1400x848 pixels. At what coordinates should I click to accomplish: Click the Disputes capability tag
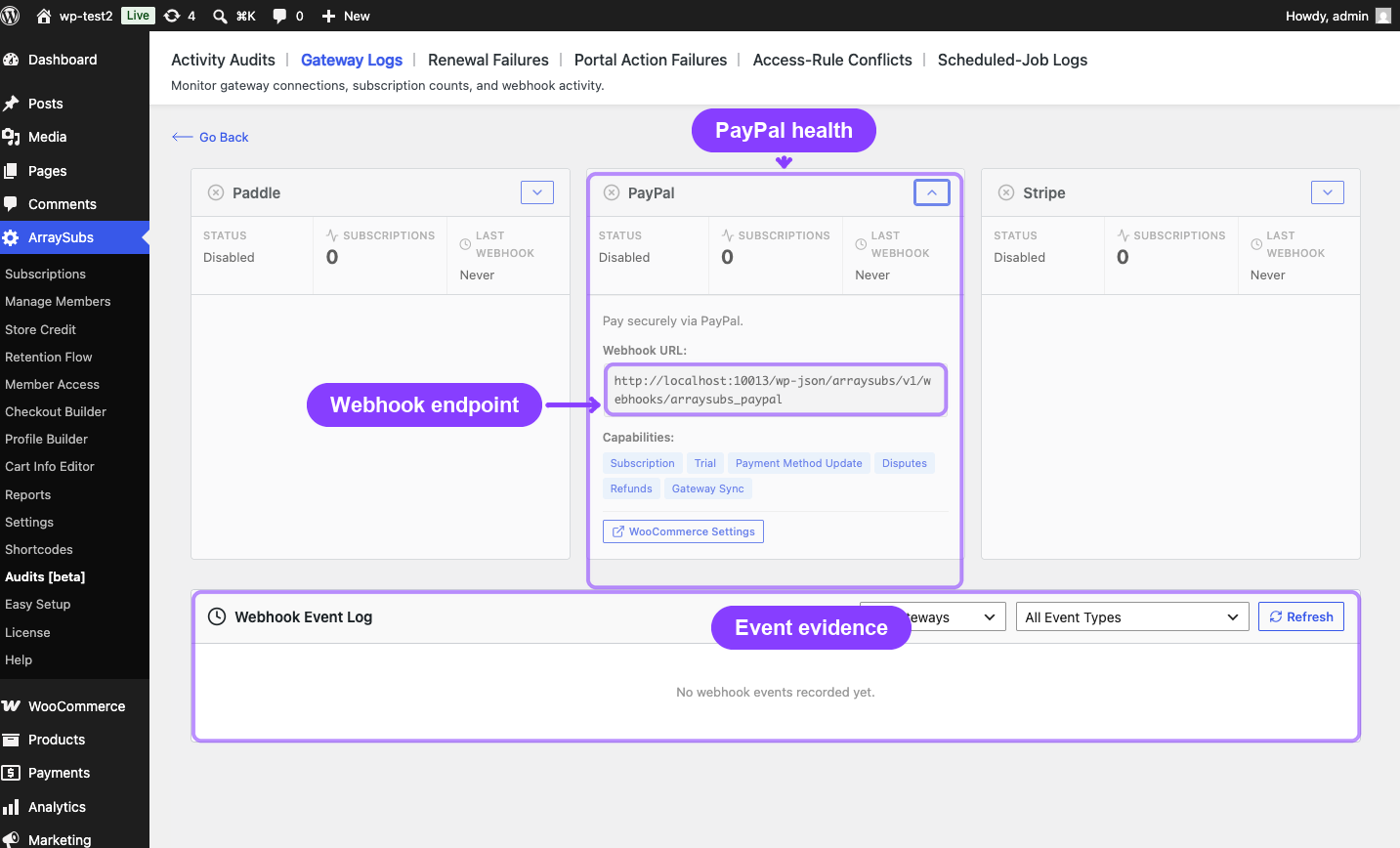click(905, 463)
